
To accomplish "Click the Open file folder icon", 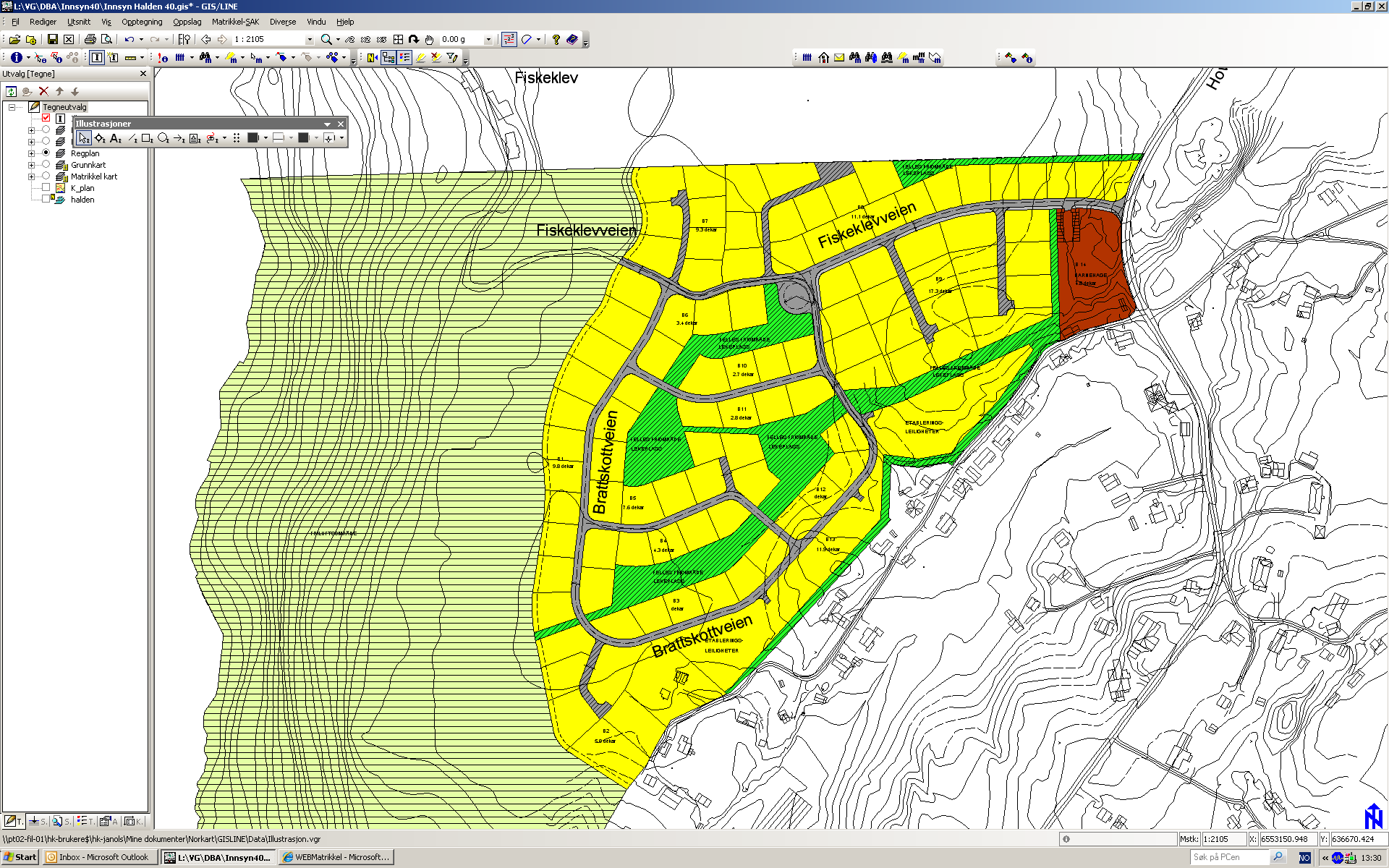I will pyautogui.click(x=14, y=40).
